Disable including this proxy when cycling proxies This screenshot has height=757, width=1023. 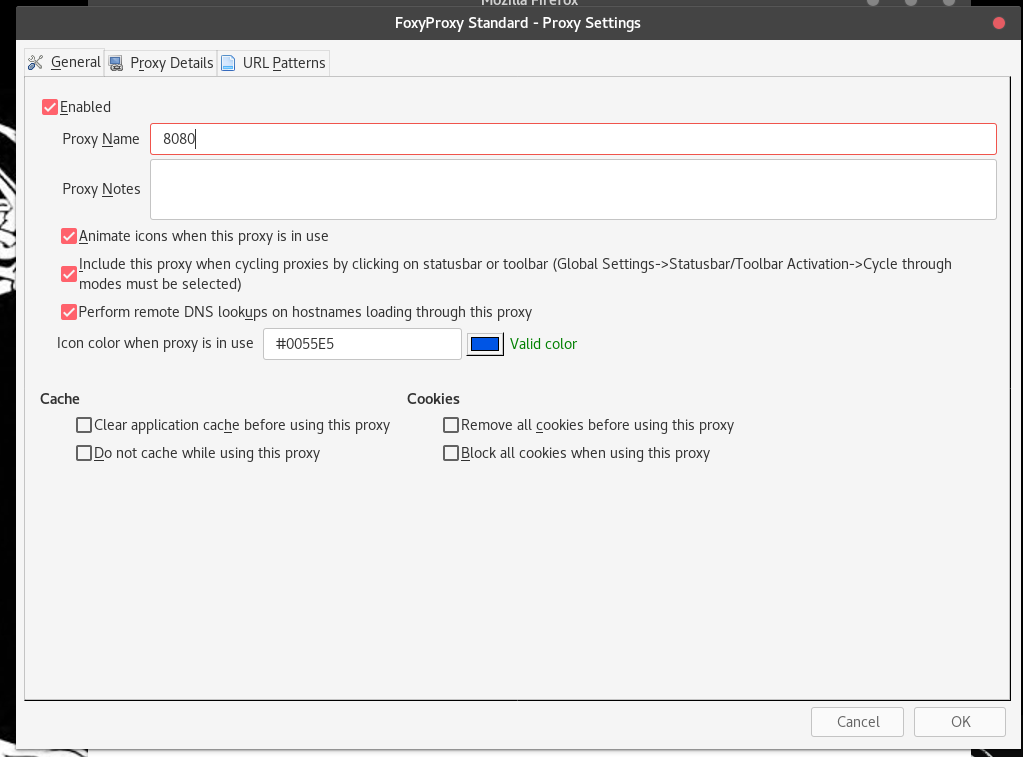point(69,274)
